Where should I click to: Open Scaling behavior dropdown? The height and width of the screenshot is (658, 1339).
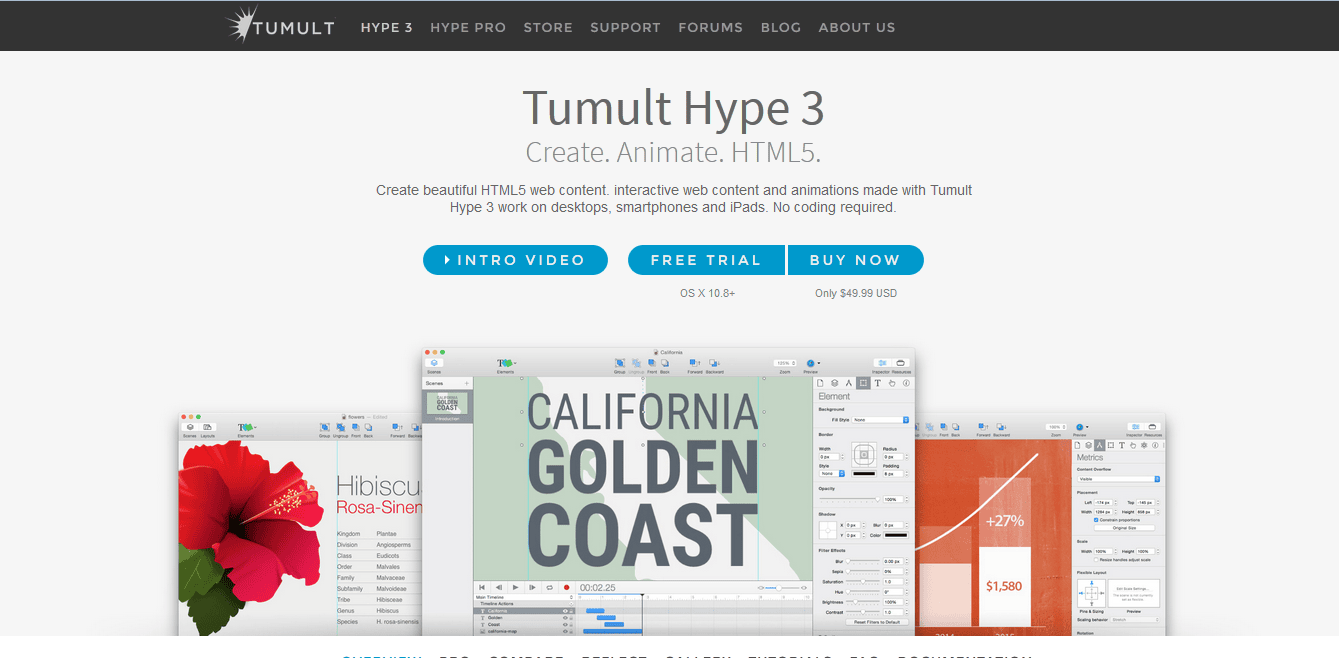click(1133, 620)
